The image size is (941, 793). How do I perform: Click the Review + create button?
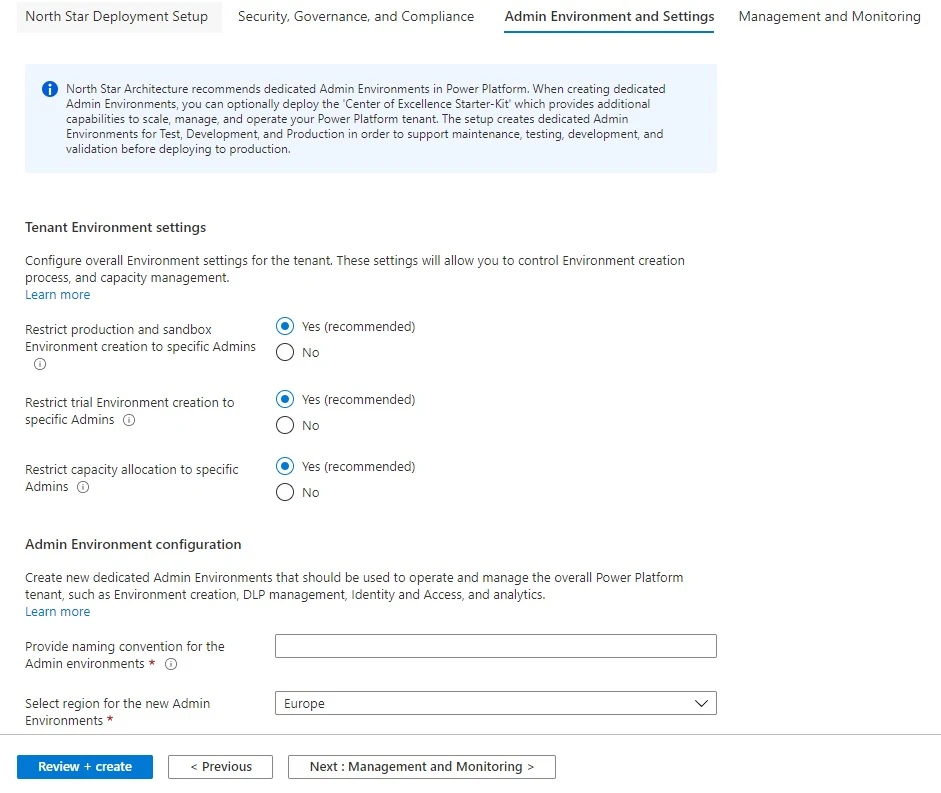coord(85,767)
